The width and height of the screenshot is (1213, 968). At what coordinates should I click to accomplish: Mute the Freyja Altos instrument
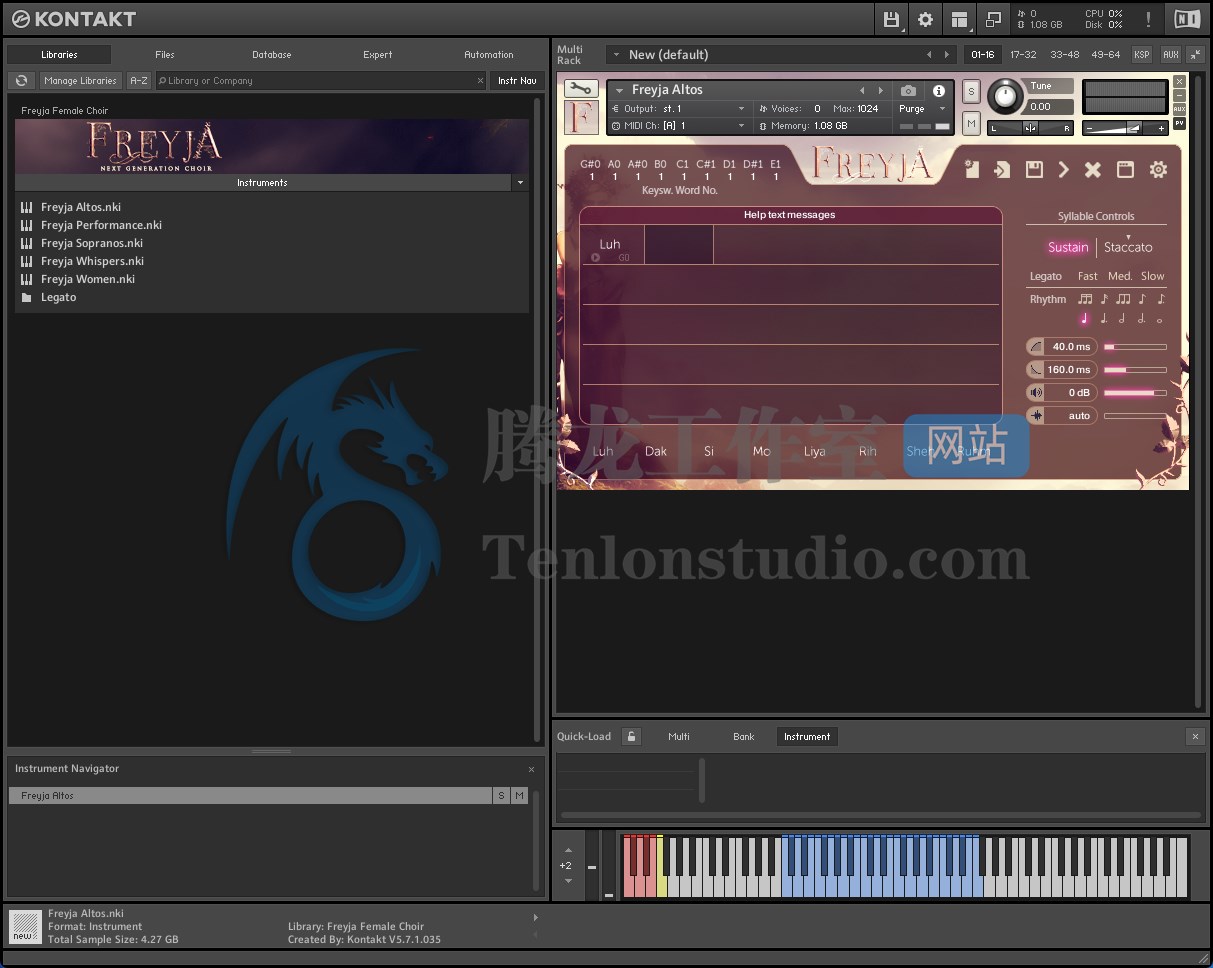tap(970, 123)
